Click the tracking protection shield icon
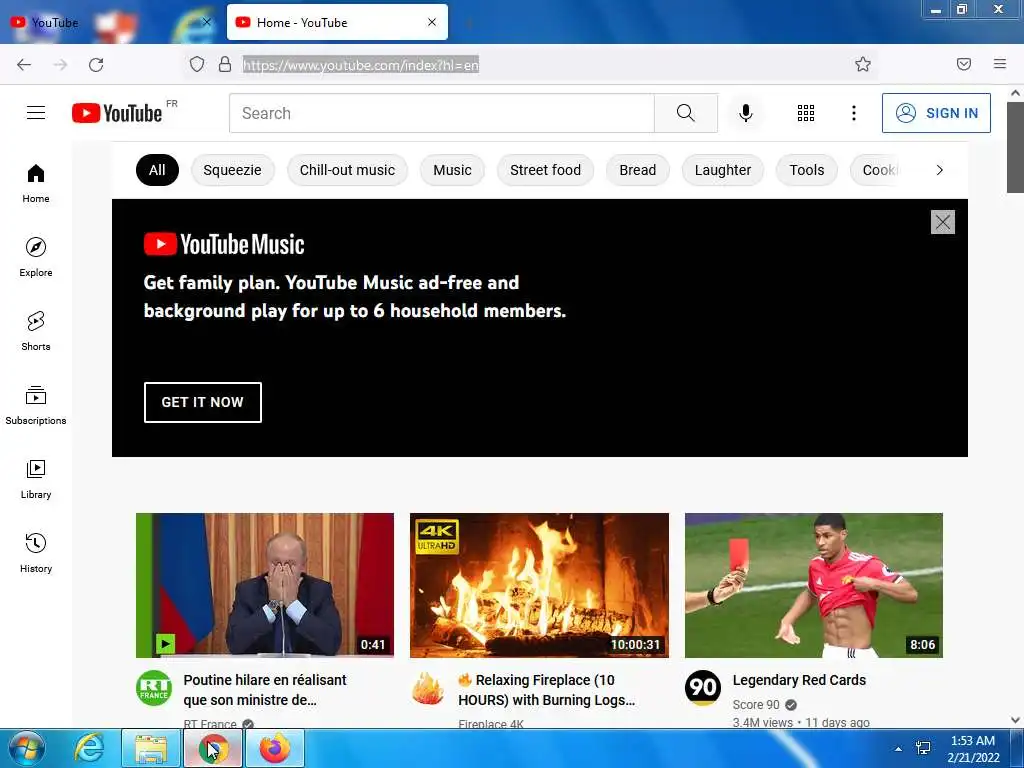Image resolution: width=1024 pixels, height=768 pixels. [x=197, y=64]
